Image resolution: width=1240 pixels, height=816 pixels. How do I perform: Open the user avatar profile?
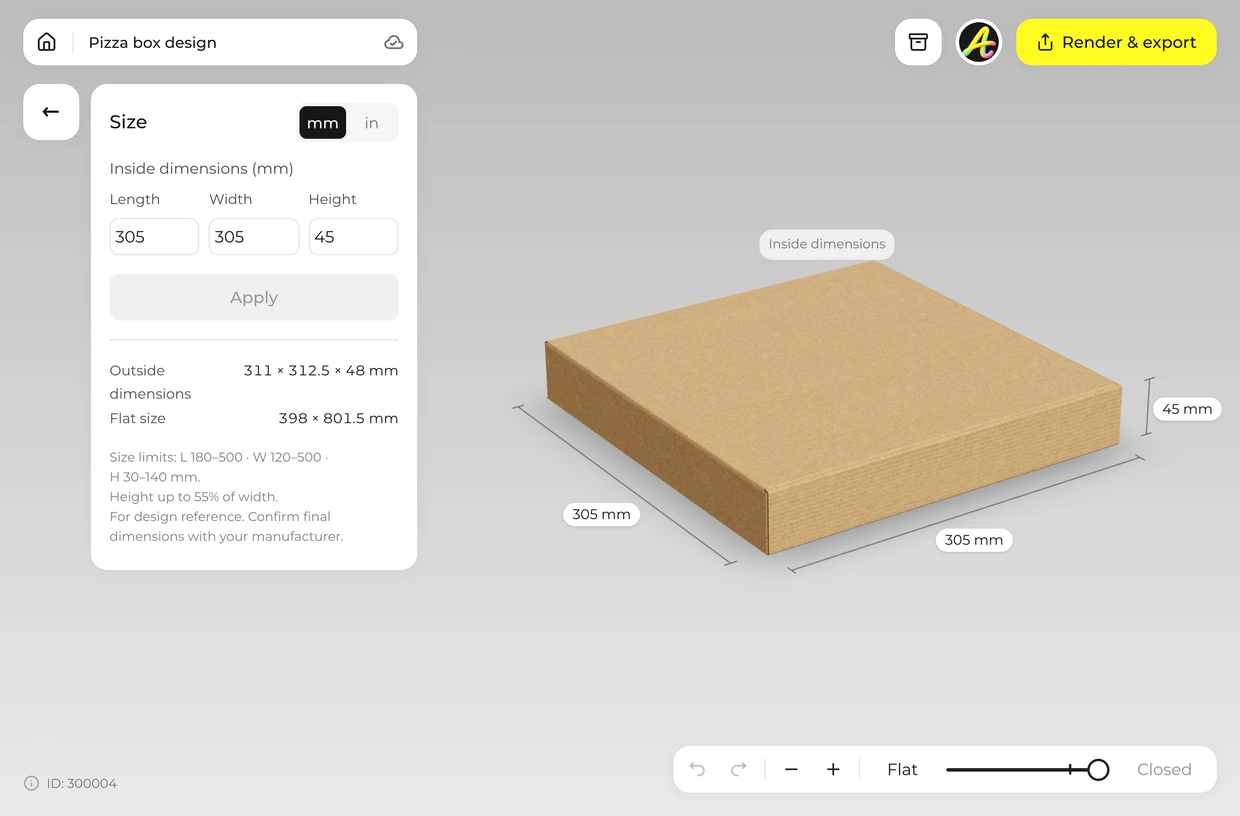979,42
